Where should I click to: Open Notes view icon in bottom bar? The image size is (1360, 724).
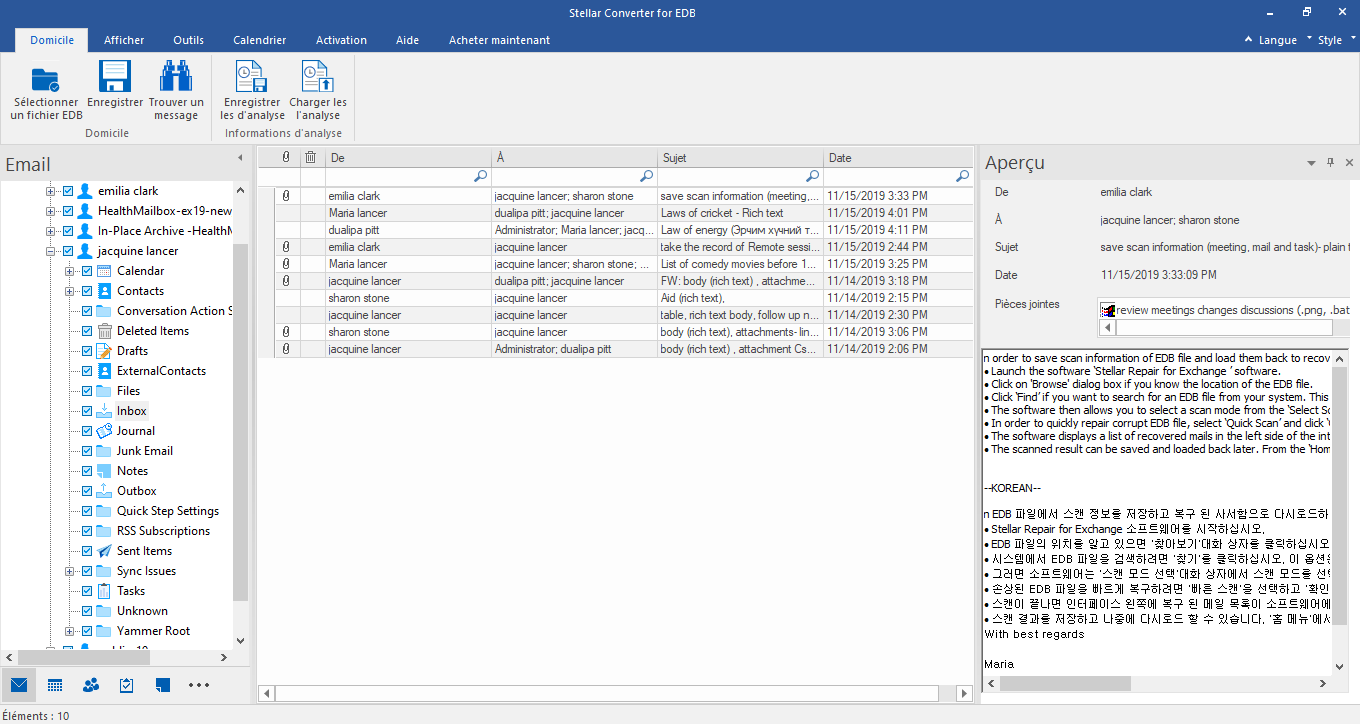point(163,685)
